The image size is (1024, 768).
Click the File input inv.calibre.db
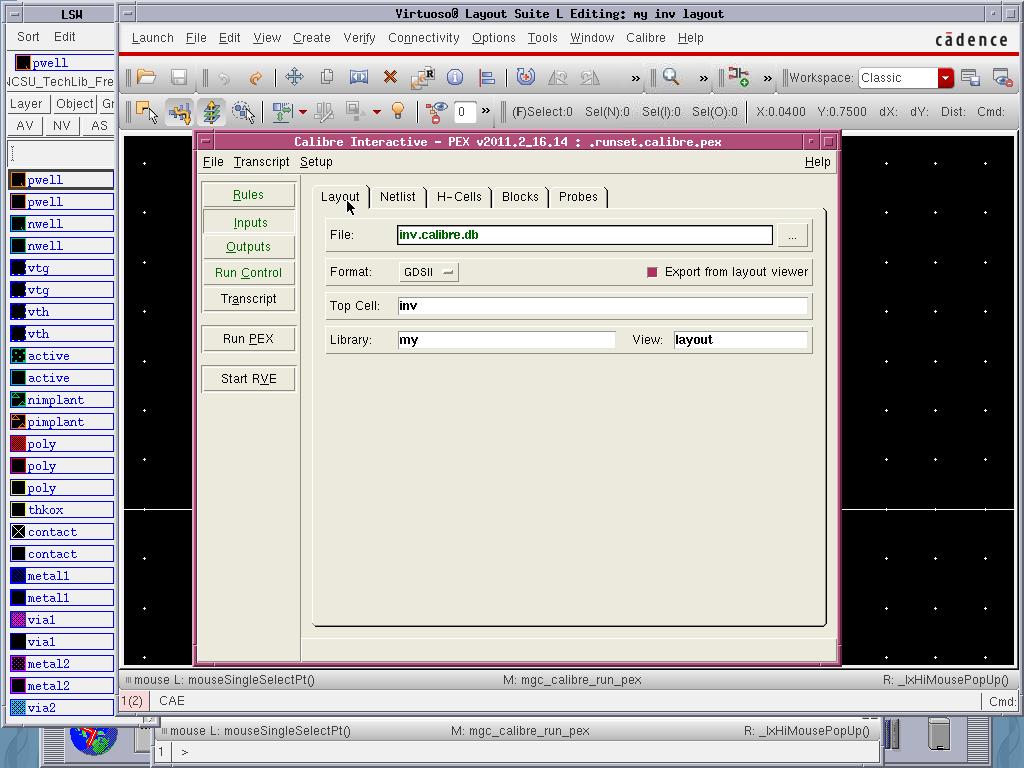(x=584, y=235)
